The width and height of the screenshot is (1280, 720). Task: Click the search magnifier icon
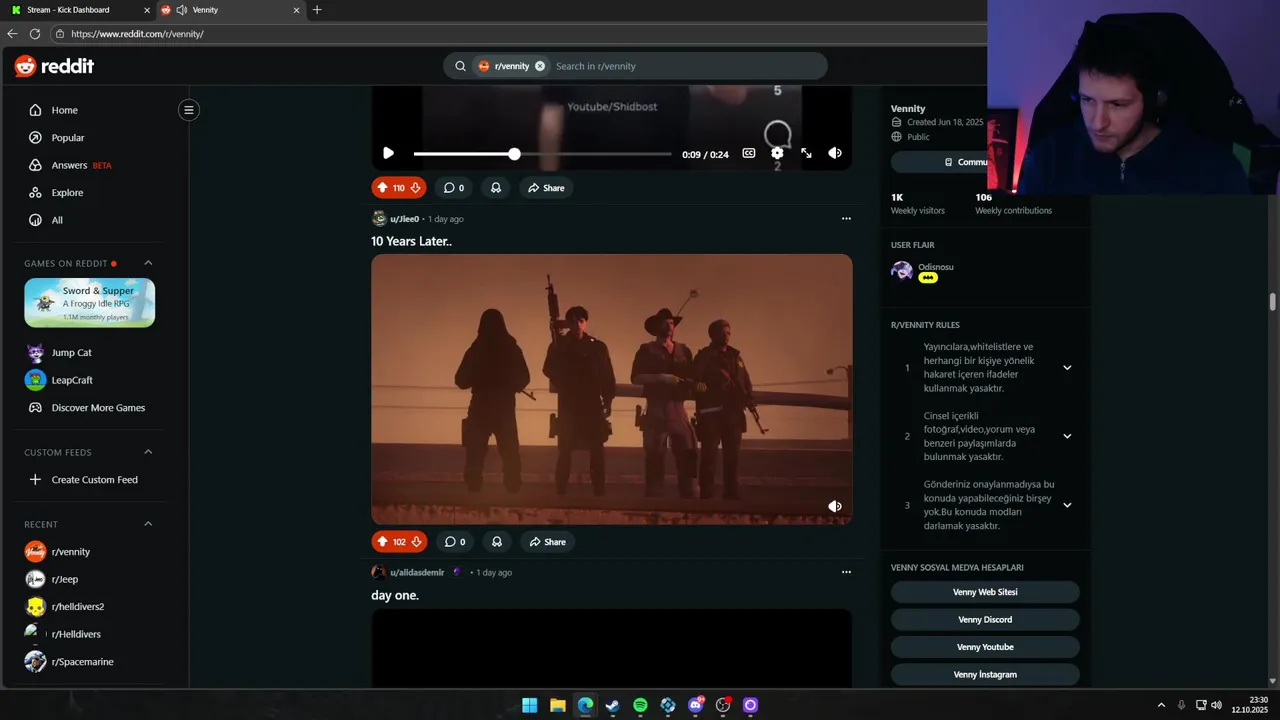(x=460, y=66)
